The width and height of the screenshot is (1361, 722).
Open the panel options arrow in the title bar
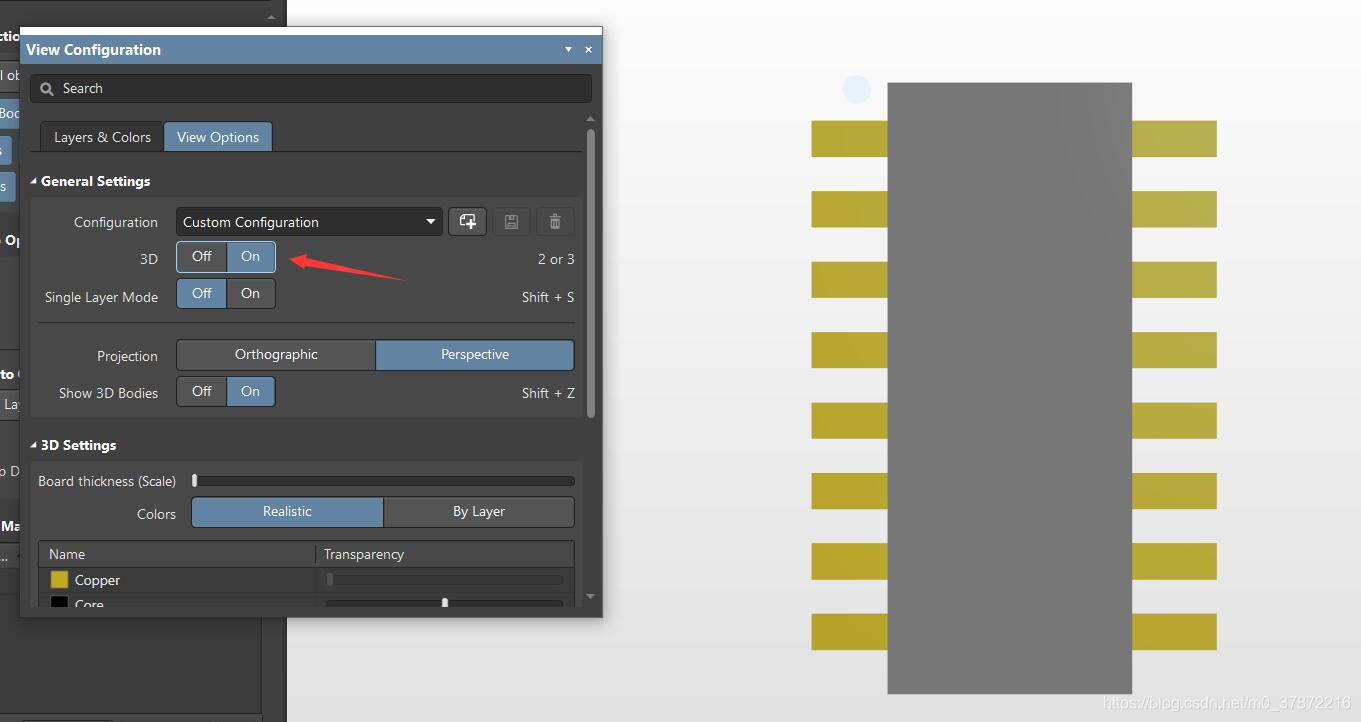(568, 49)
